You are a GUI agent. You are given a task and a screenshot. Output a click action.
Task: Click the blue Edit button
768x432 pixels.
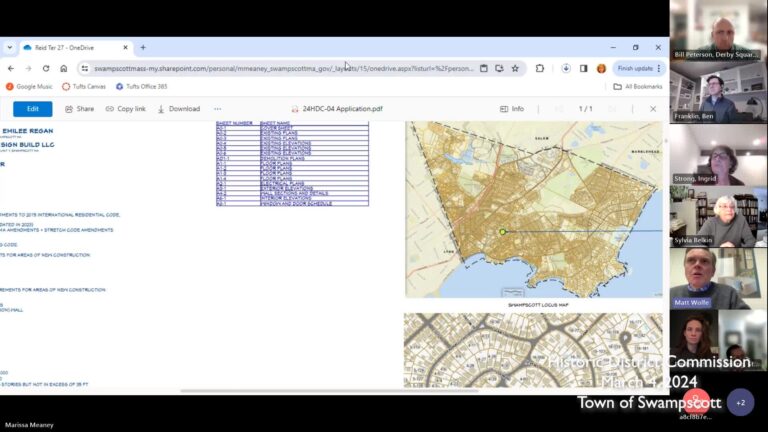[x=32, y=109]
